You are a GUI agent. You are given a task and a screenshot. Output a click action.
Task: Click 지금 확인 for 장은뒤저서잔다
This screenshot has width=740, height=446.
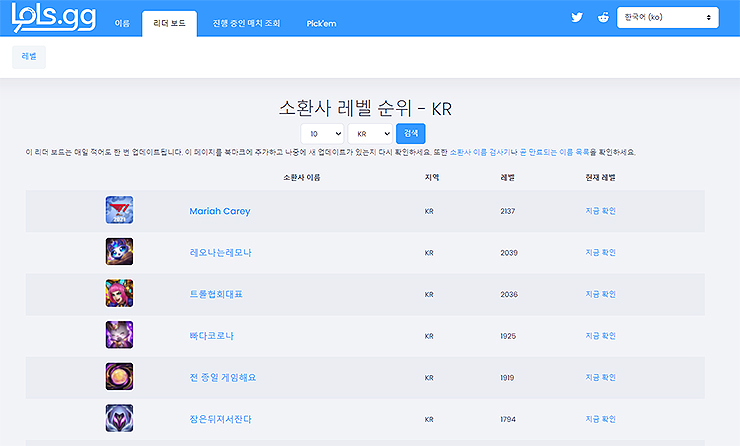(600, 419)
